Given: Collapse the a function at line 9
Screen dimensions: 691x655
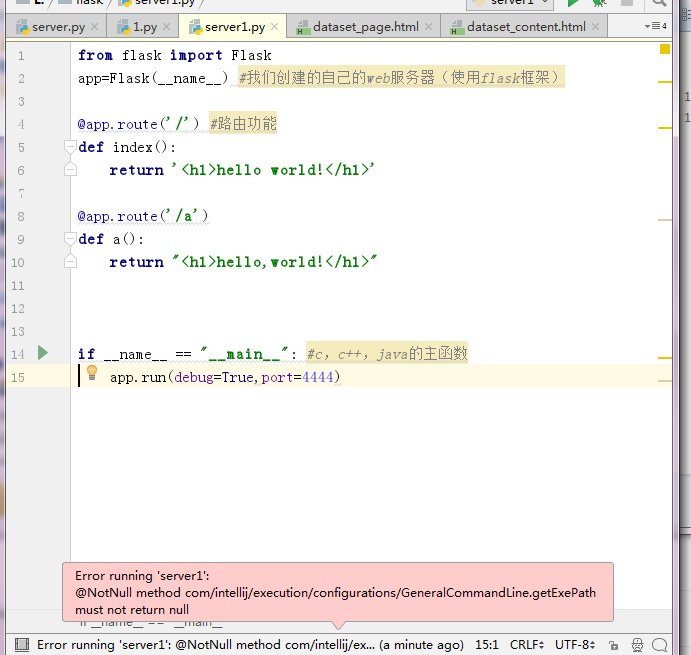Looking at the screenshot, I should pos(70,238).
